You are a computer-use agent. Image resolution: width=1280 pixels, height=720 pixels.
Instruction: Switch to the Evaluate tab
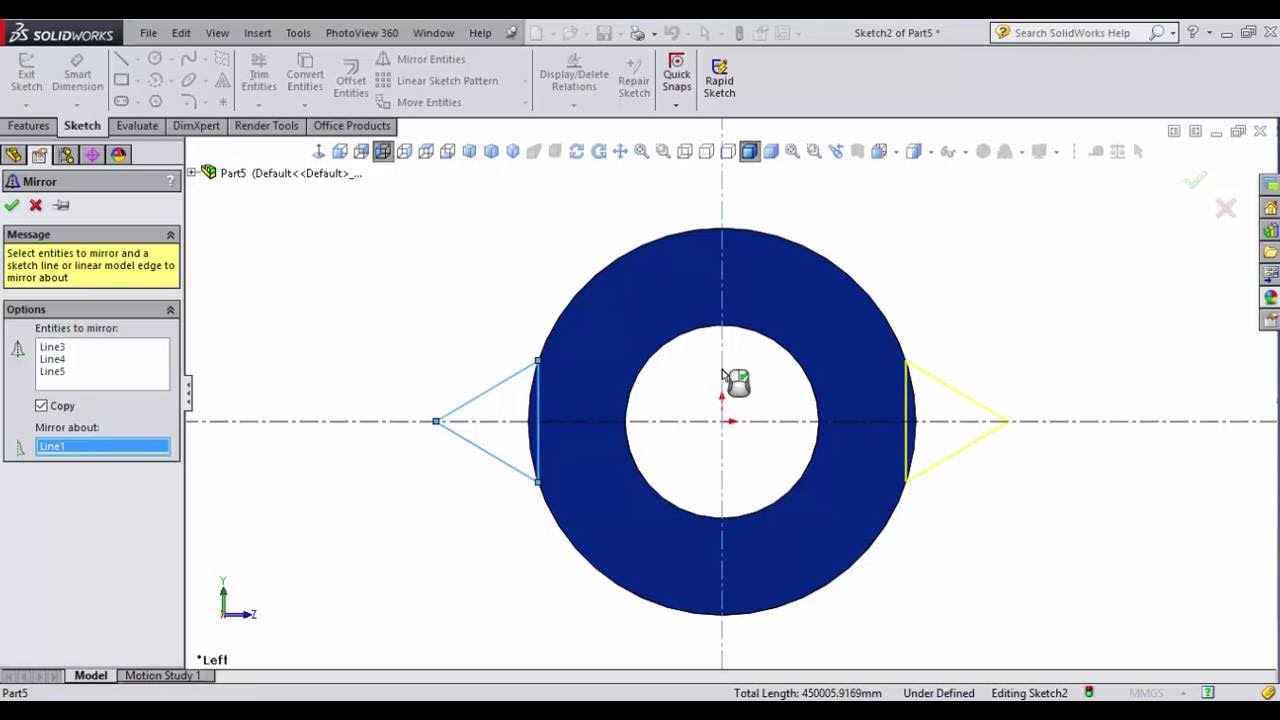point(137,126)
